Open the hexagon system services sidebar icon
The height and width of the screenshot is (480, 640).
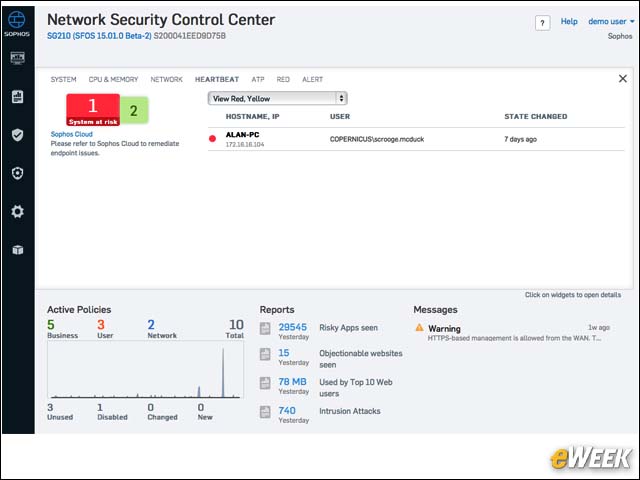(17, 173)
